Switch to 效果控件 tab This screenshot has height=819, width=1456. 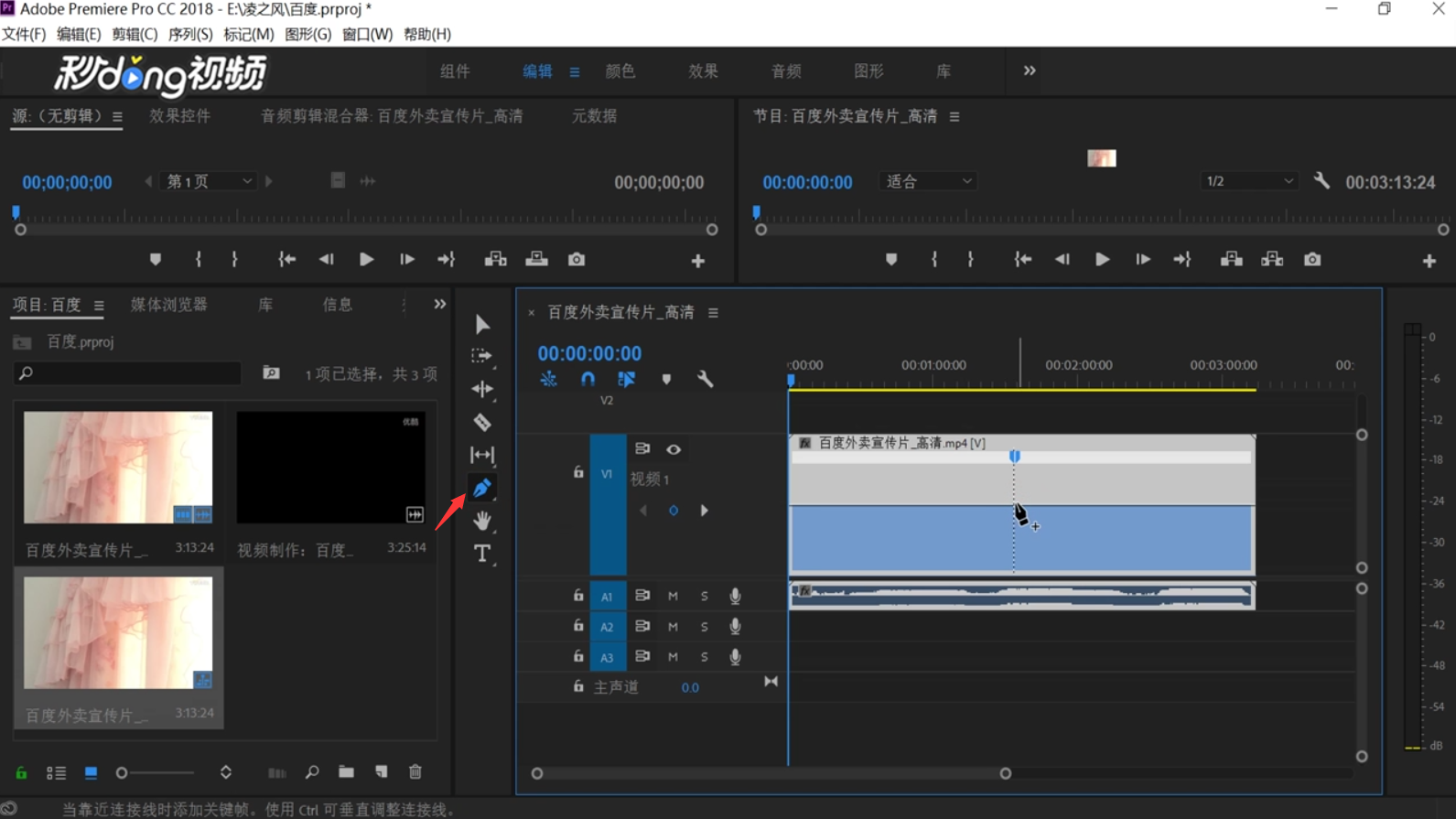180,116
